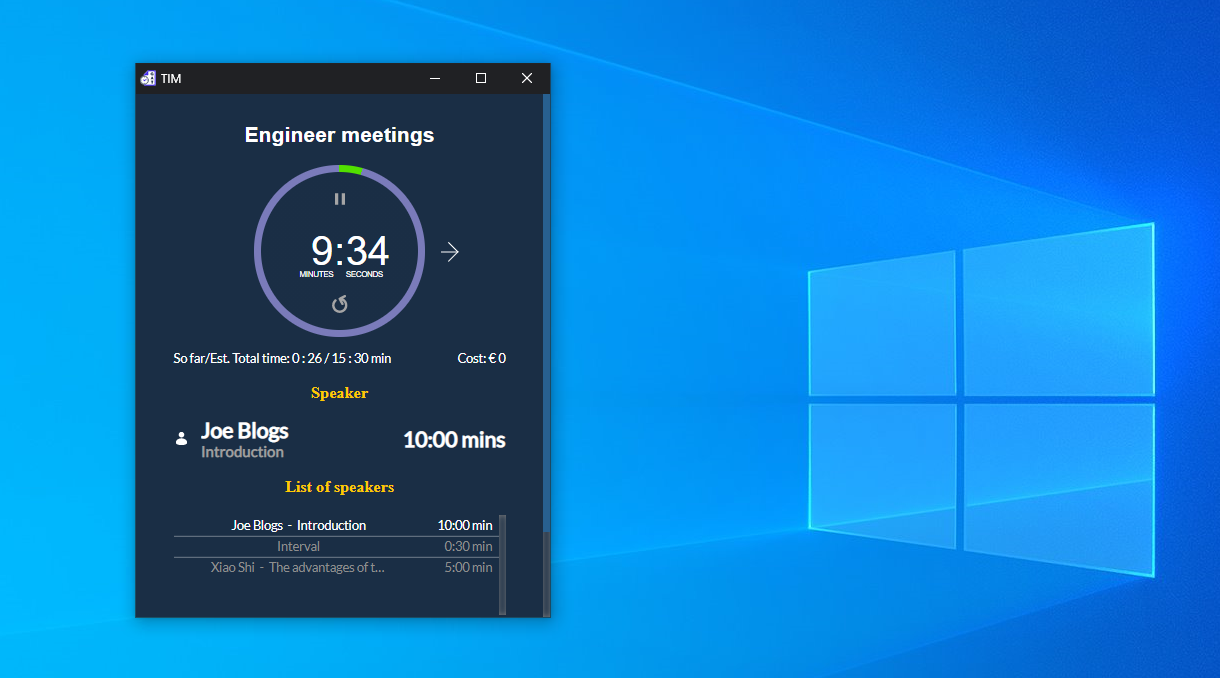Click the SECONDS label under the timer
1220x678 pixels.
364,273
